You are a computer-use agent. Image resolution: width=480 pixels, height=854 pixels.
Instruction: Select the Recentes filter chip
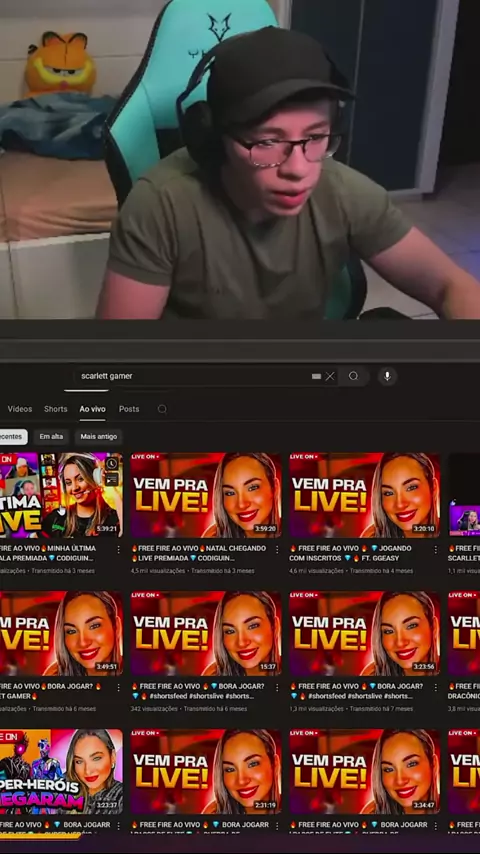[x=12, y=437]
